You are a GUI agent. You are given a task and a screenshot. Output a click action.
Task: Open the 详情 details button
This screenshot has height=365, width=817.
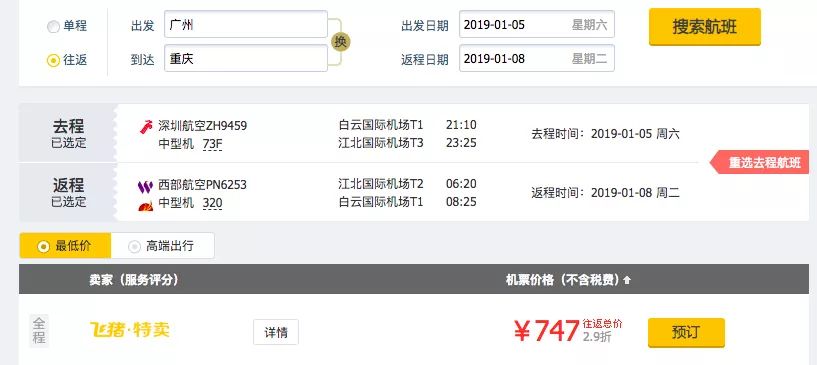point(276,332)
